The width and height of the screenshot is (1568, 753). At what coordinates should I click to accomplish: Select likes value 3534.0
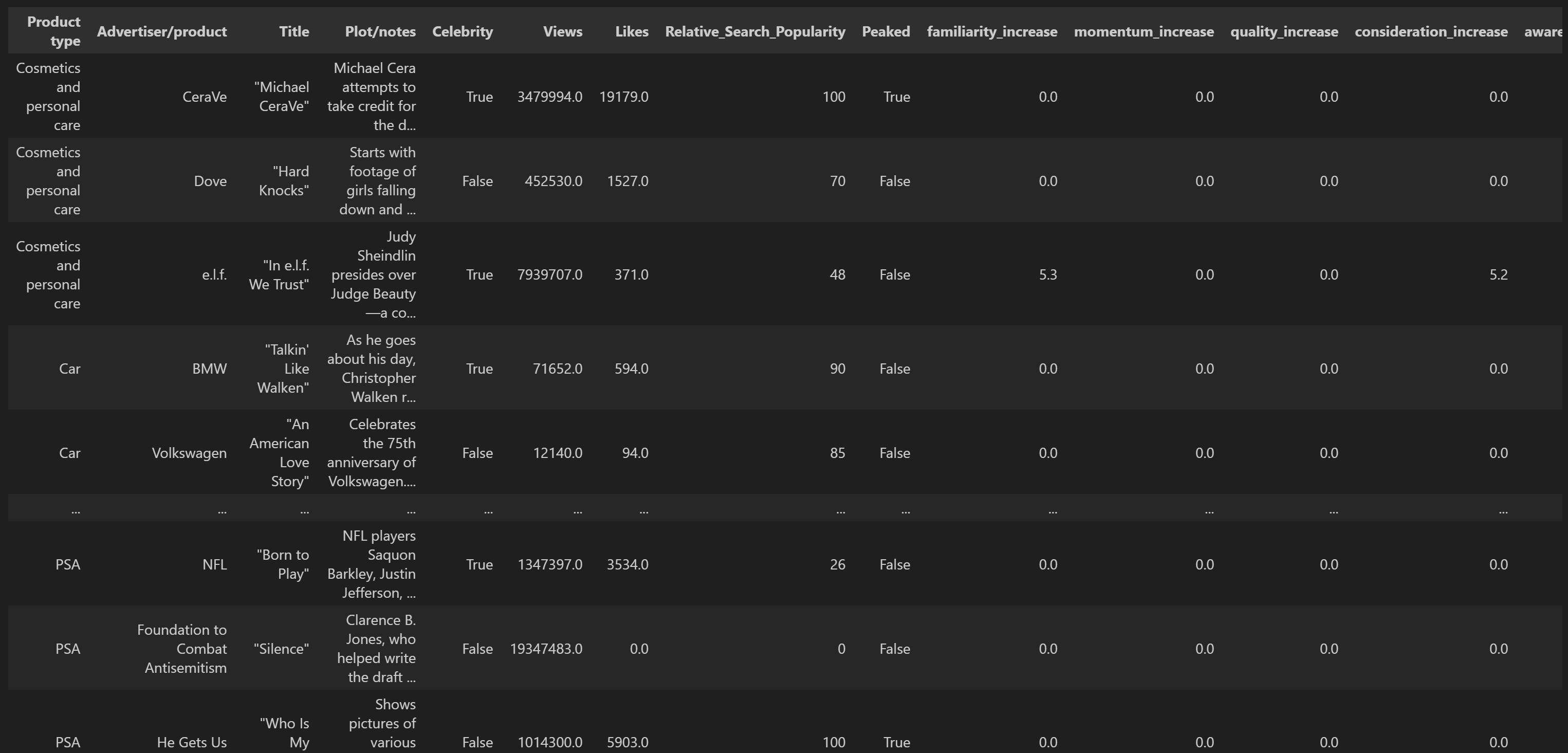coord(628,564)
